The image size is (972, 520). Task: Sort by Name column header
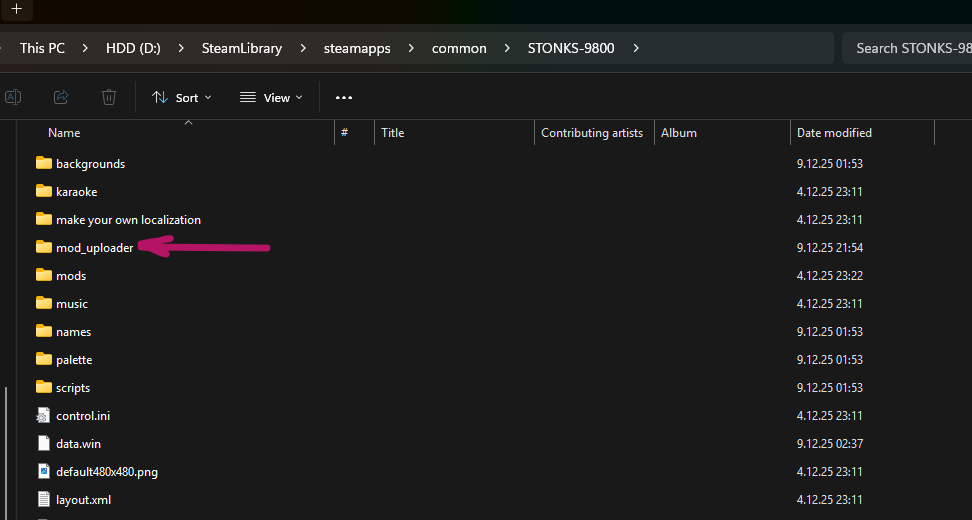64,133
